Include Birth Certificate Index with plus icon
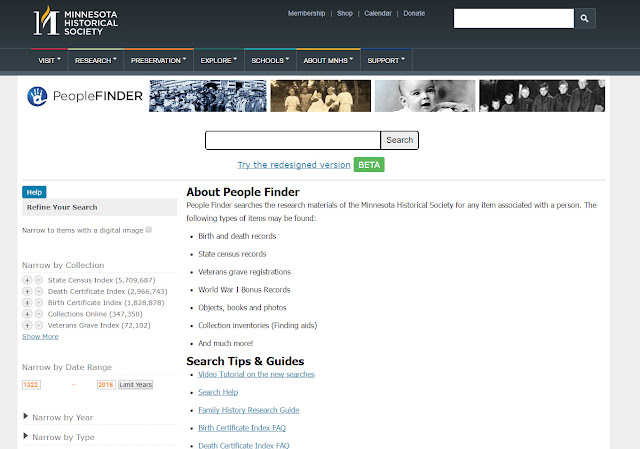The height and width of the screenshot is (449, 640). pos(27,302)
